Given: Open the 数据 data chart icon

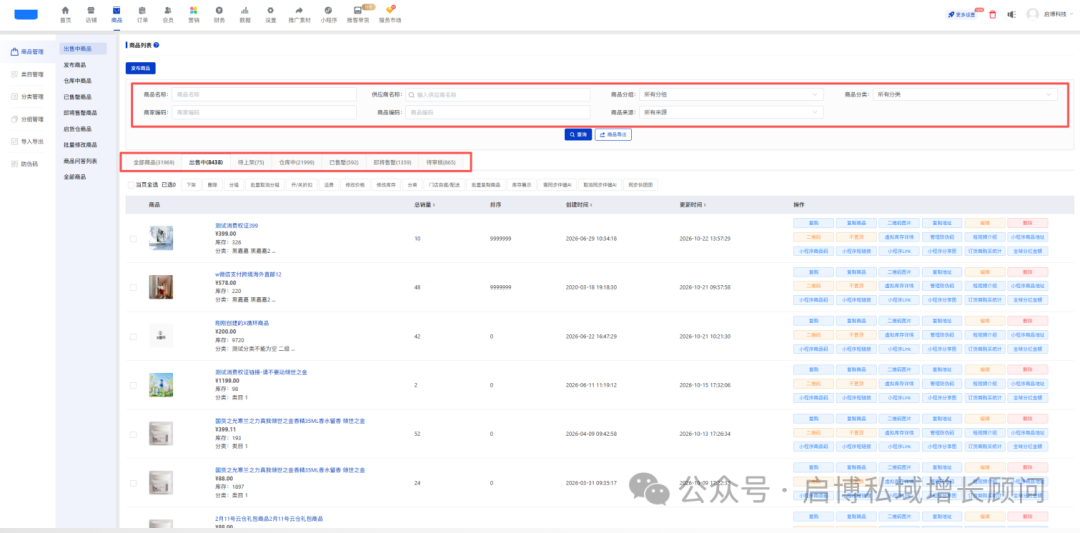Looking at the screenshot, I should click(x=245, y=10).
